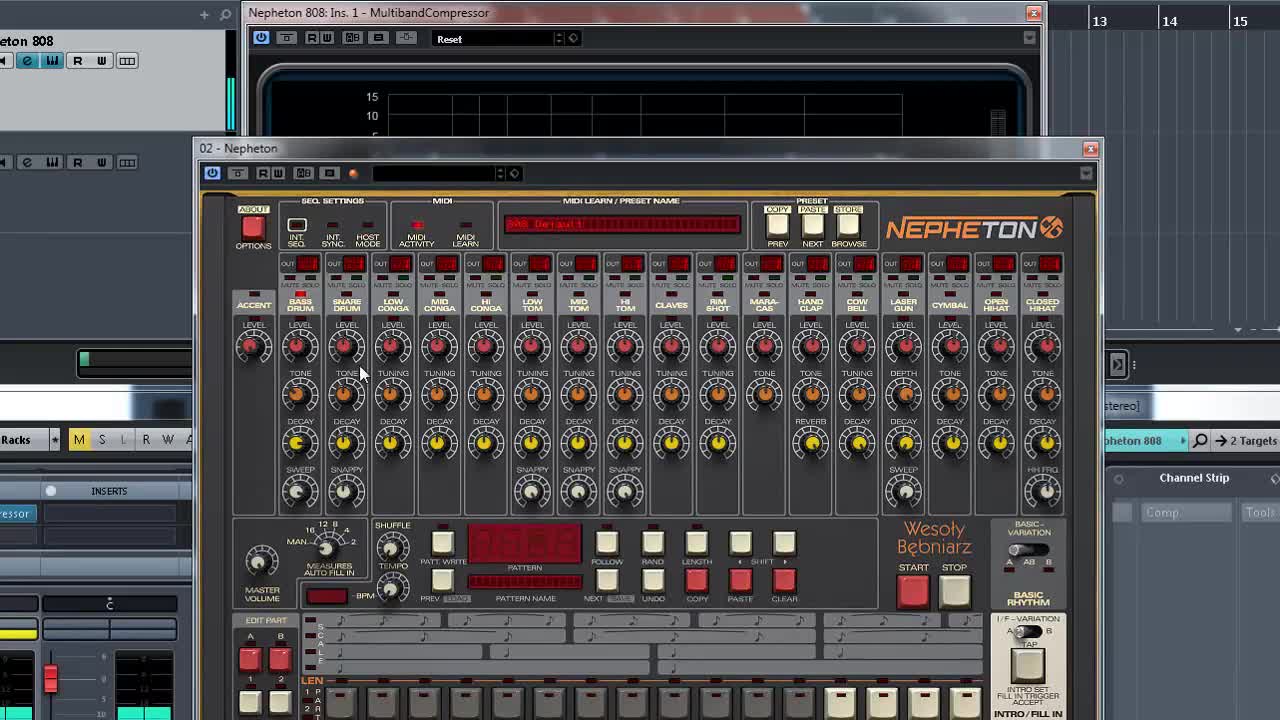Select the HAND CLAP instrument label
The height and width of the screenshot is (720, 1280).
click(811, 305)
